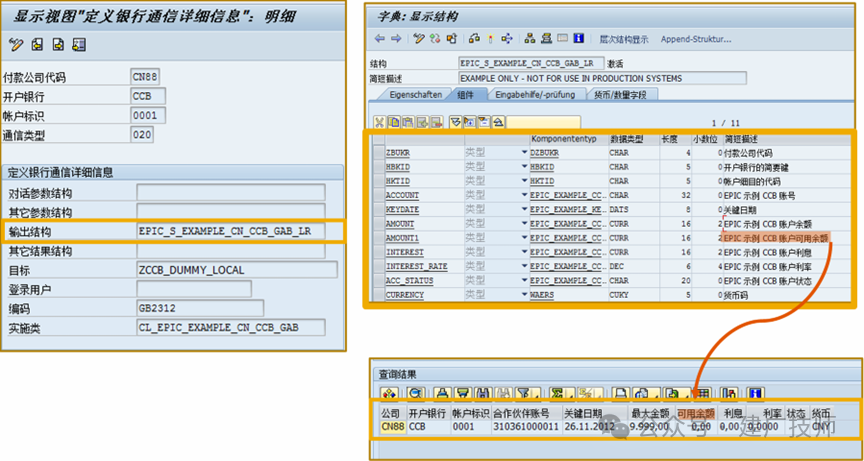Viewport: 864px width, 461px height.
Task: Click the 编码 field GB2312
Action: pos(199,308)
